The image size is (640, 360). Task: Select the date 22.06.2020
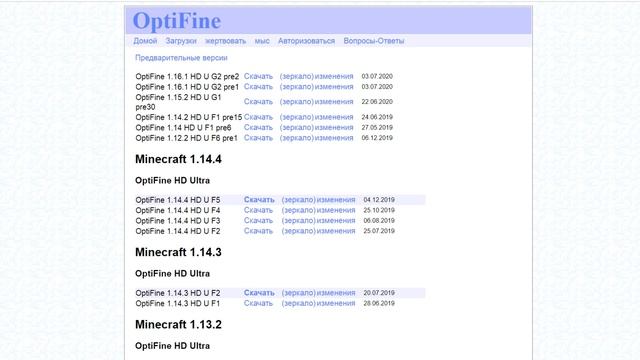point(377,102)
